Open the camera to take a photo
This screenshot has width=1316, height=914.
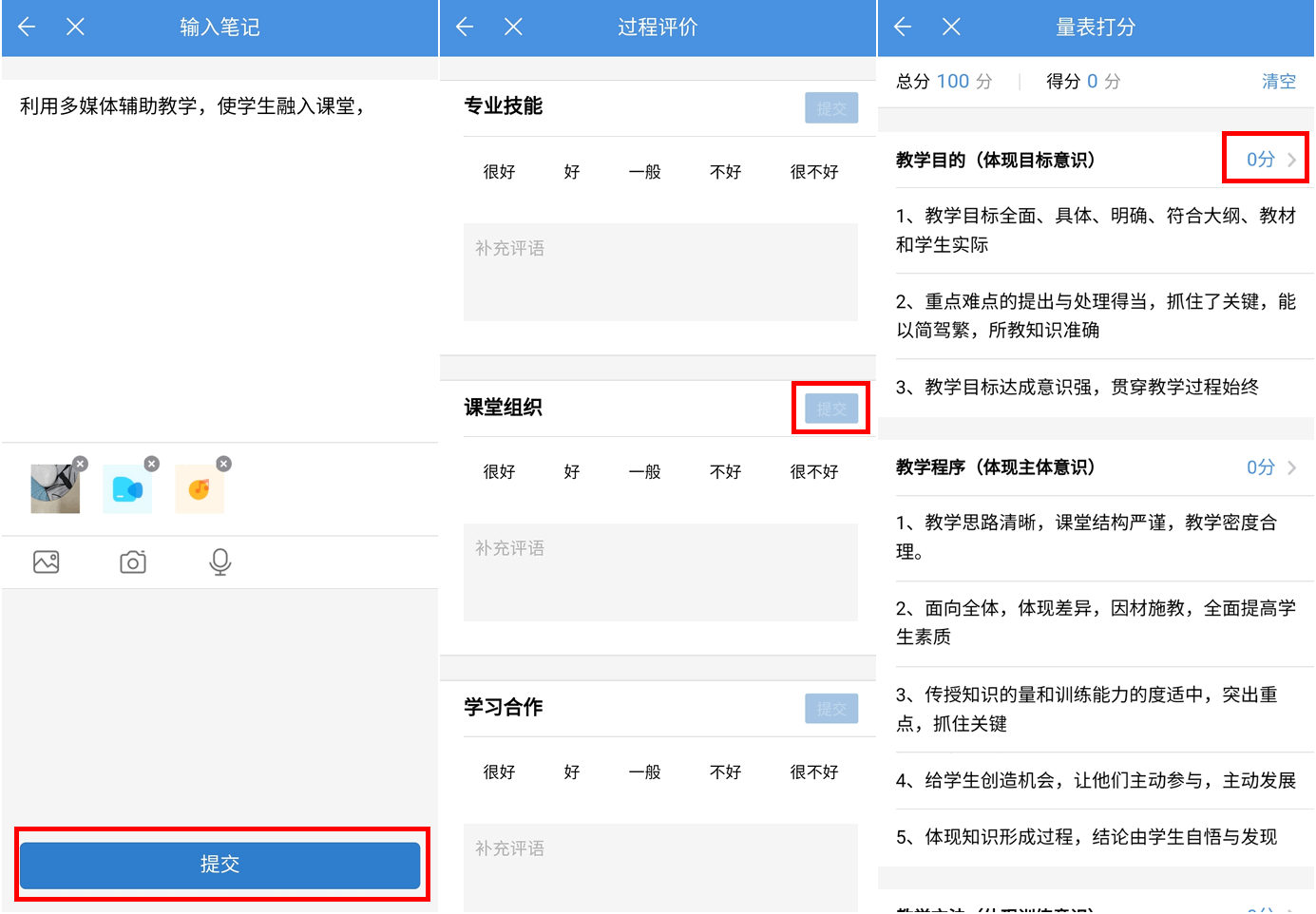coord(133,562)
